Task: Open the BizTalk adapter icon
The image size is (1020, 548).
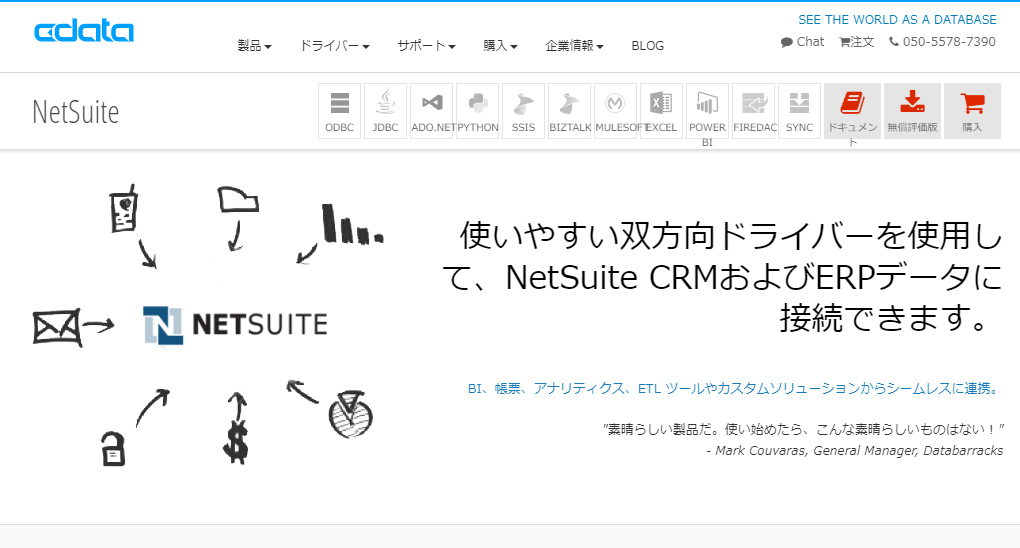Action: coord(570,111)
